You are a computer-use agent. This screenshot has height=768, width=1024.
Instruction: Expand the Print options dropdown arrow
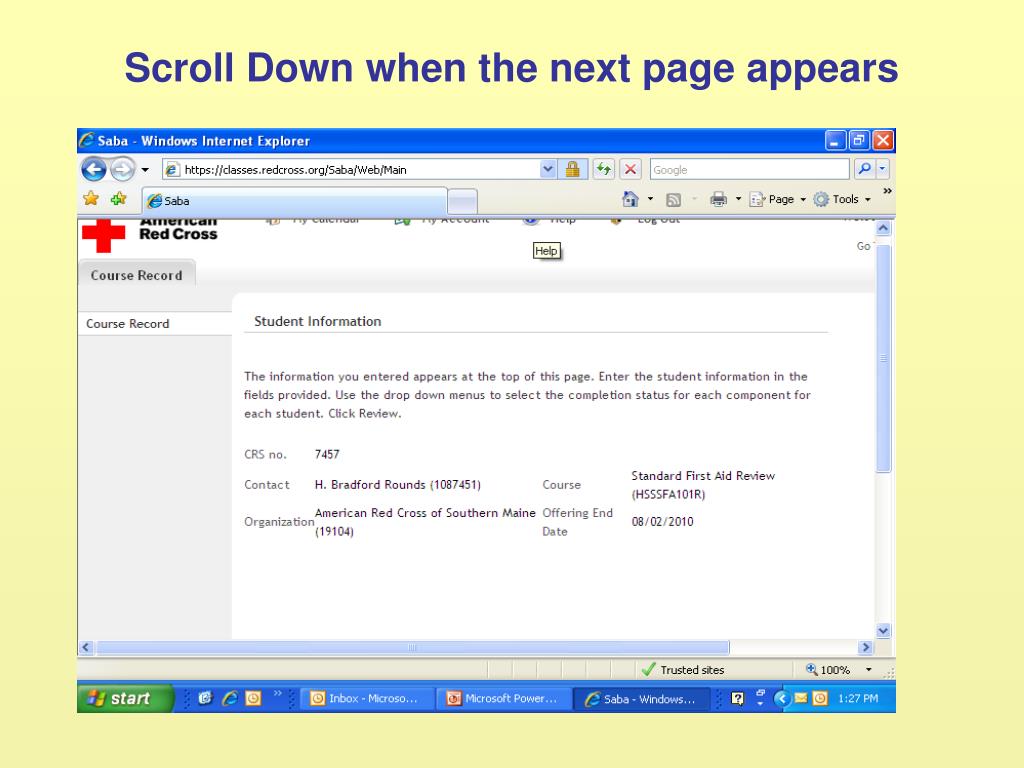[739, 199]
